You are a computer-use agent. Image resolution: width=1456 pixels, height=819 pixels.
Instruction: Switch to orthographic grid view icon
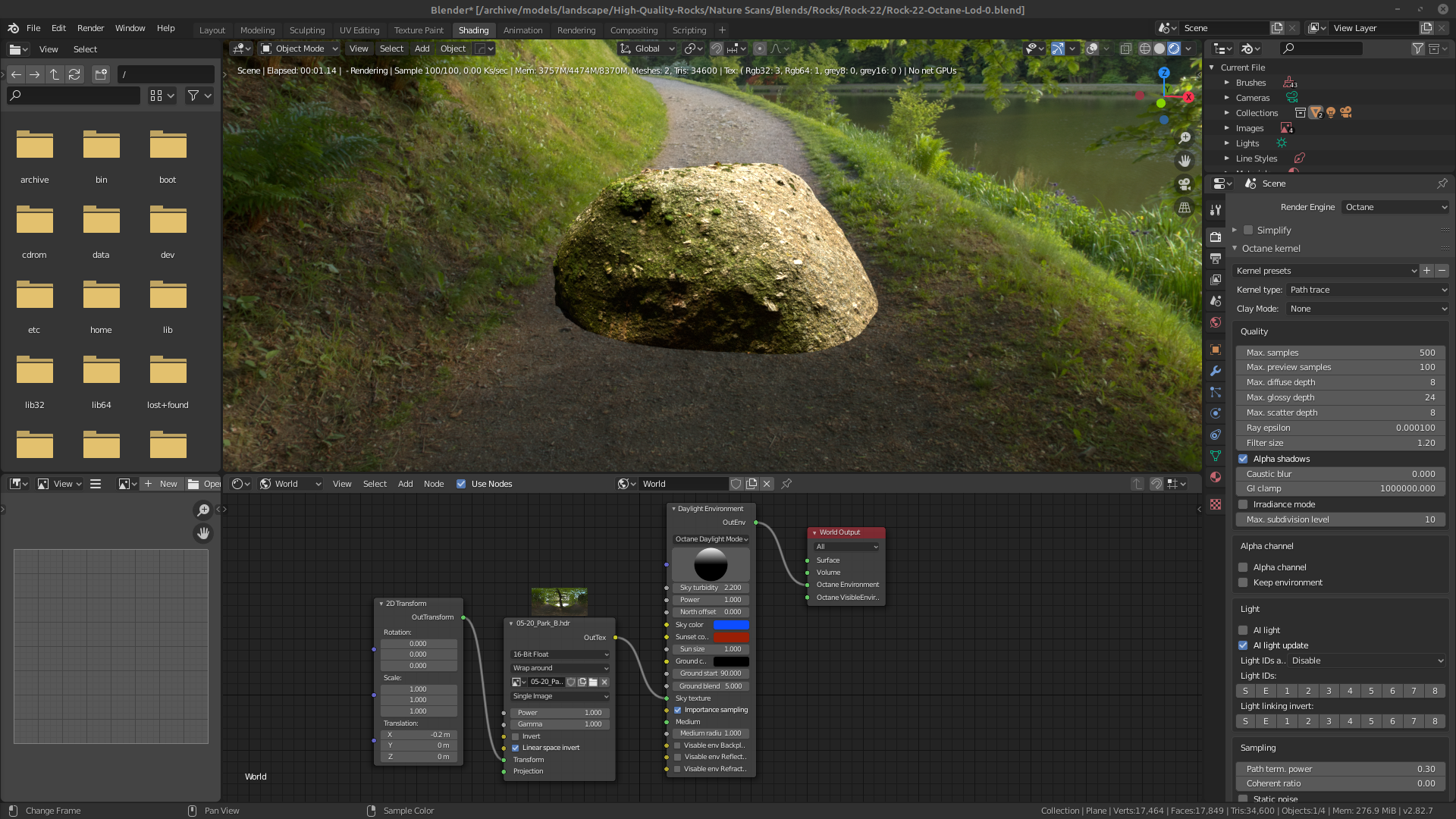tap(1185, 208)
